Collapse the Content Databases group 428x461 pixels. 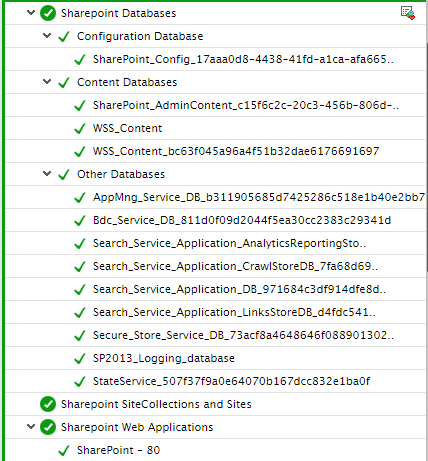47,81
